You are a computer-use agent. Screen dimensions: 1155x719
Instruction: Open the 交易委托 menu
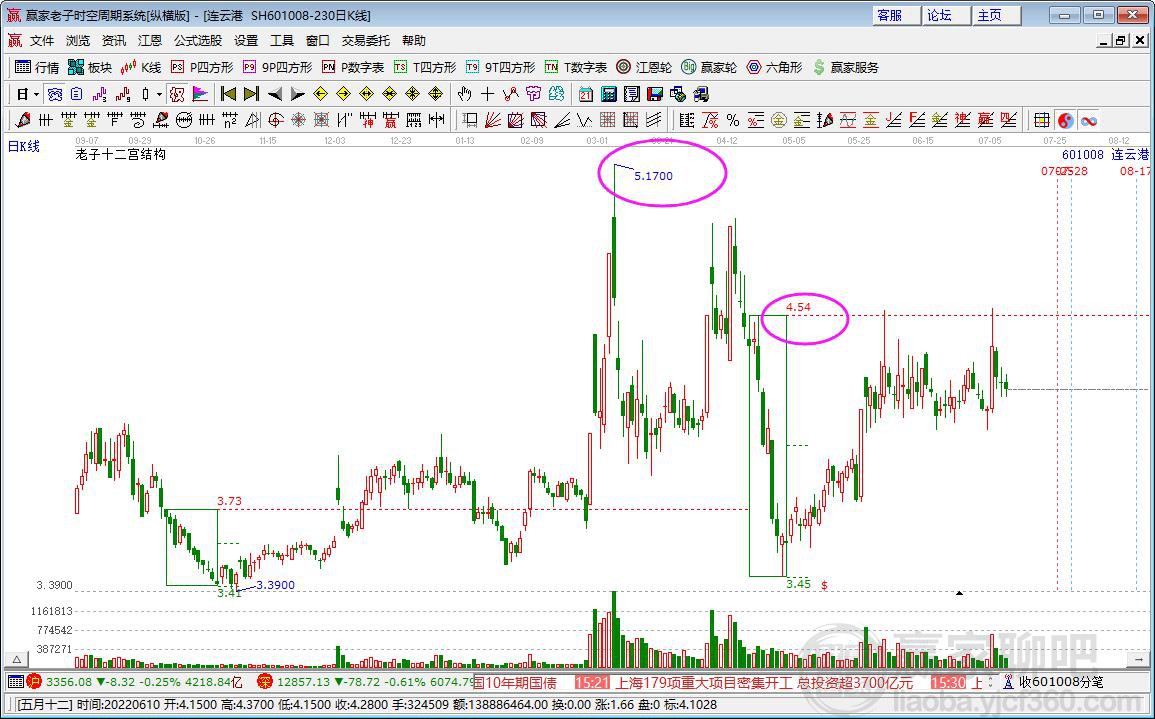click(365, 41)
